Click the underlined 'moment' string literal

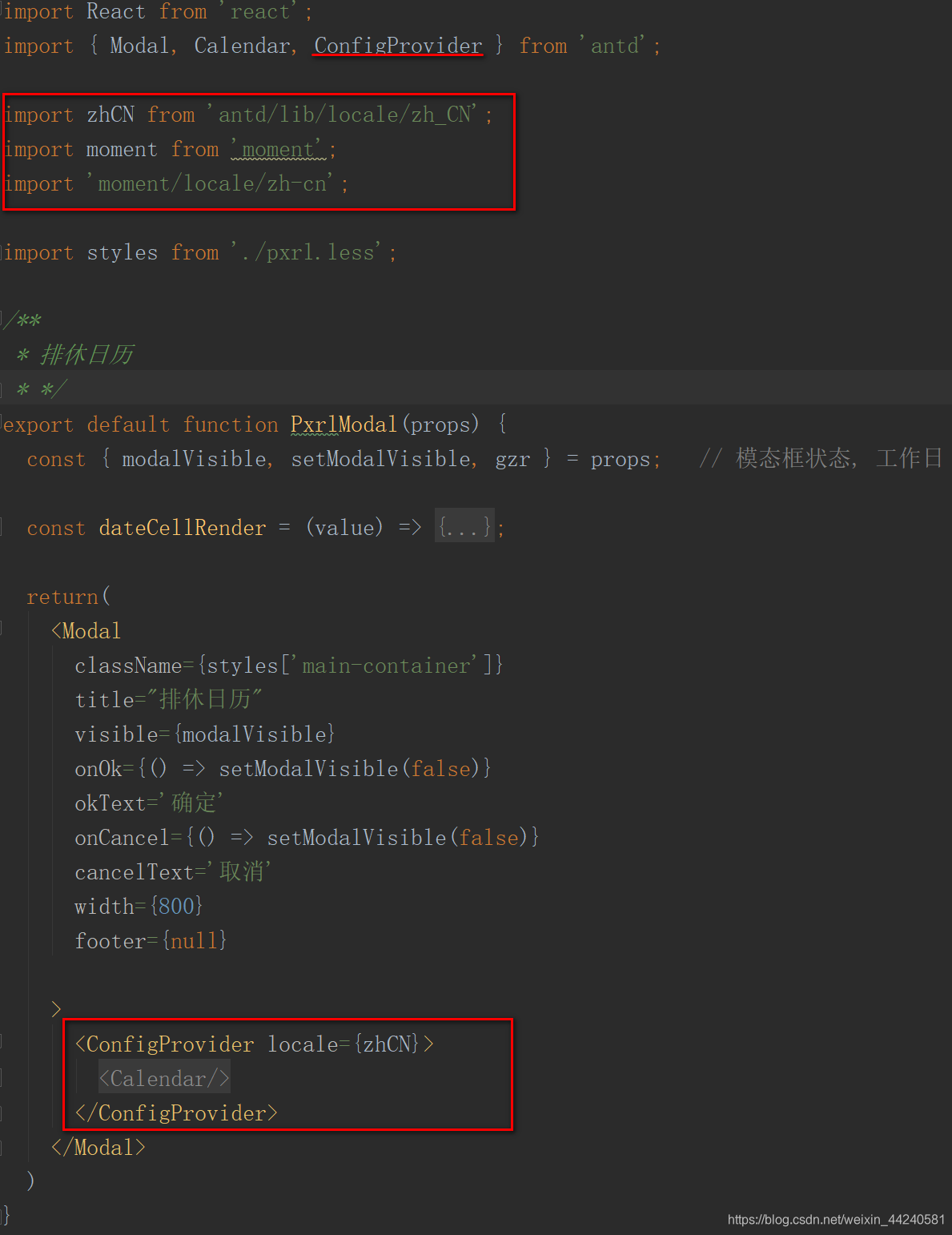[279, 149]
